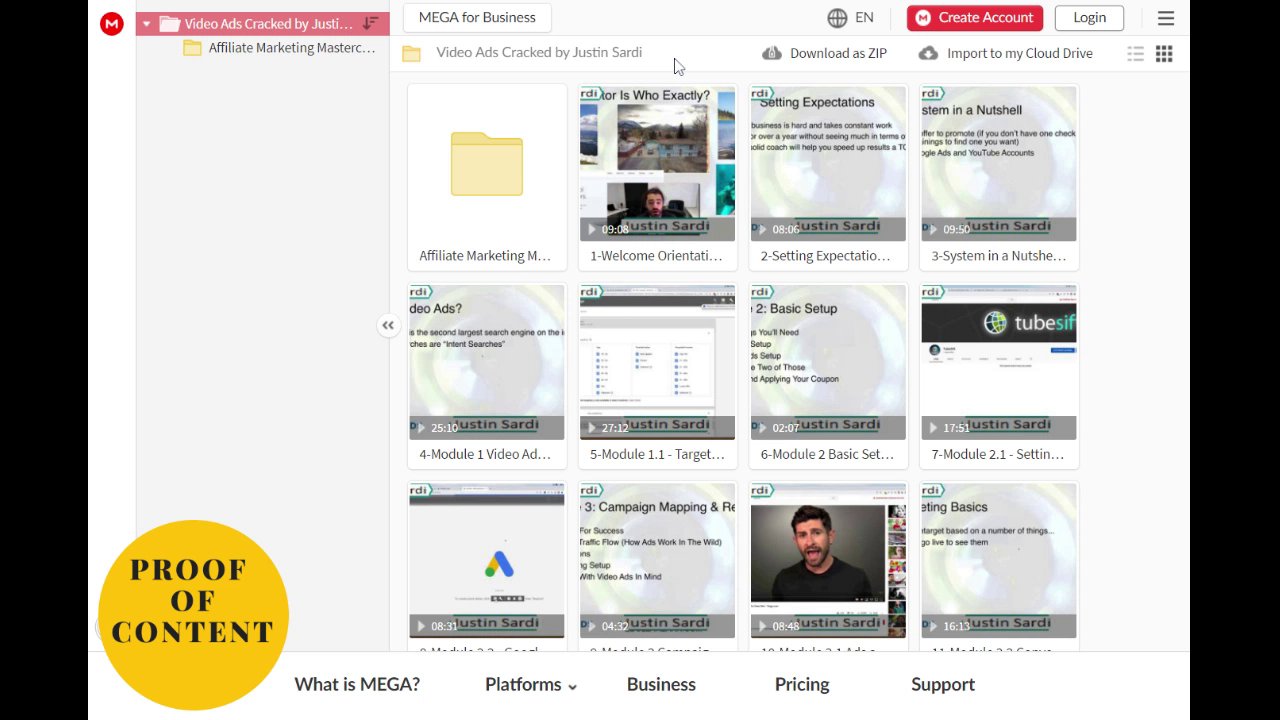Open the Support footer link
Image resolution: width=1280 pixels, height=720 pixels.
(x=943, y=685)
